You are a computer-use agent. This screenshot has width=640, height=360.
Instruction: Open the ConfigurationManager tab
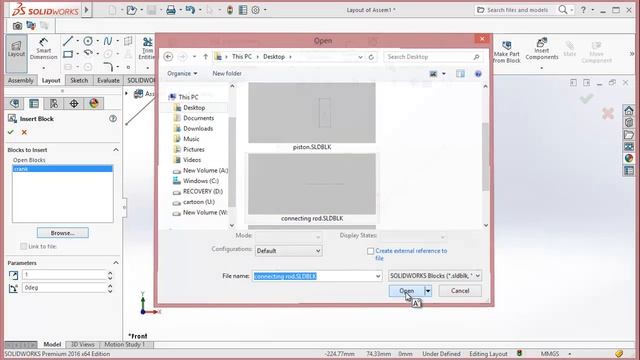coord(53,103)
